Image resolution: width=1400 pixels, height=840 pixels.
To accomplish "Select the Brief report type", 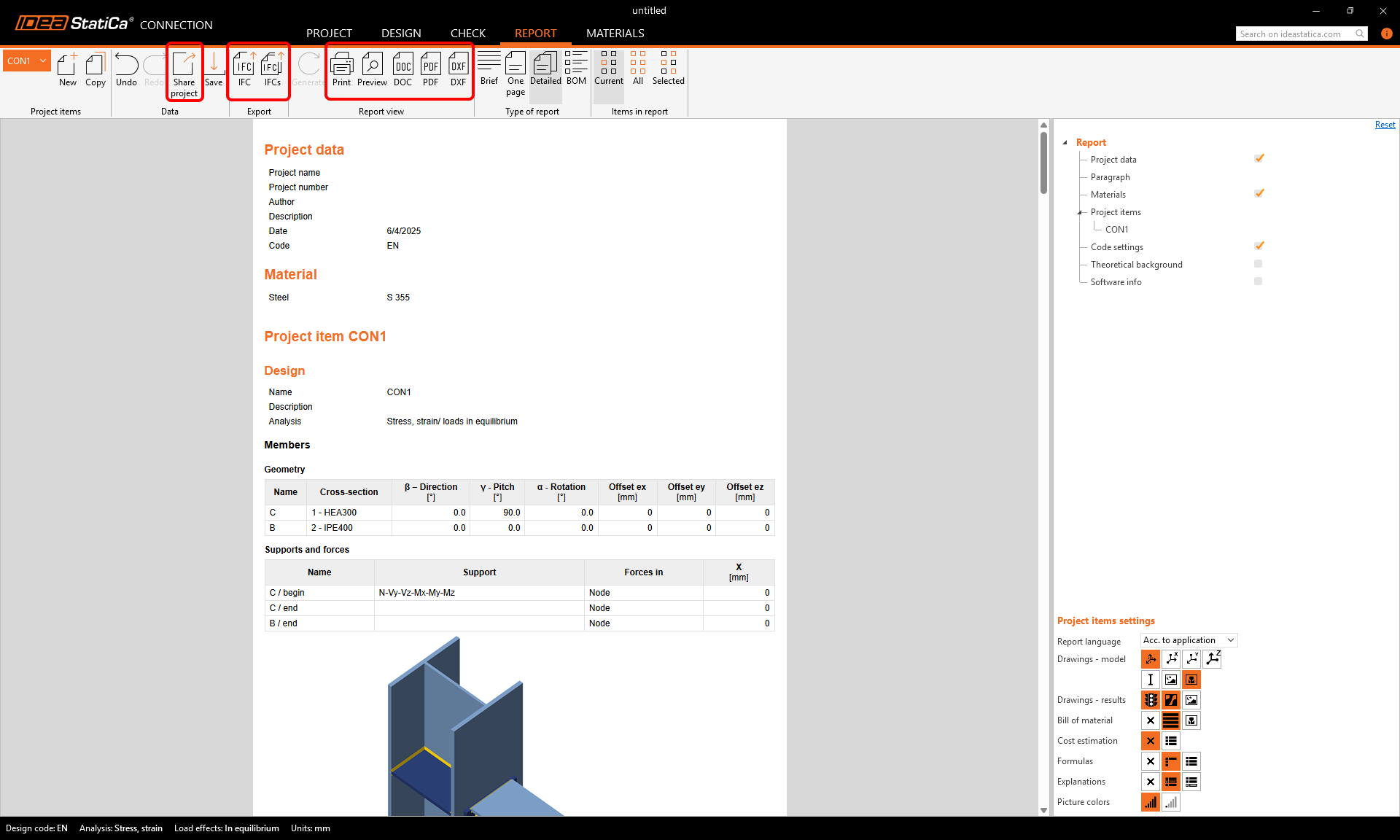I will (x=489, y=69).
